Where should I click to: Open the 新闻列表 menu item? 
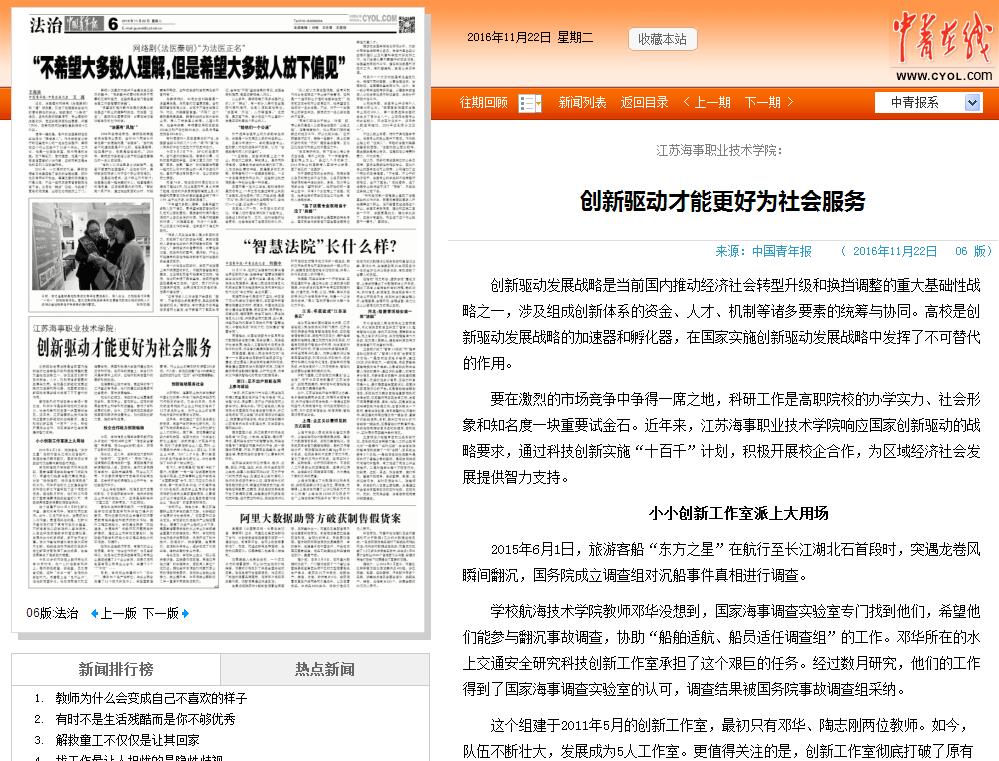[x=582, y=103]
